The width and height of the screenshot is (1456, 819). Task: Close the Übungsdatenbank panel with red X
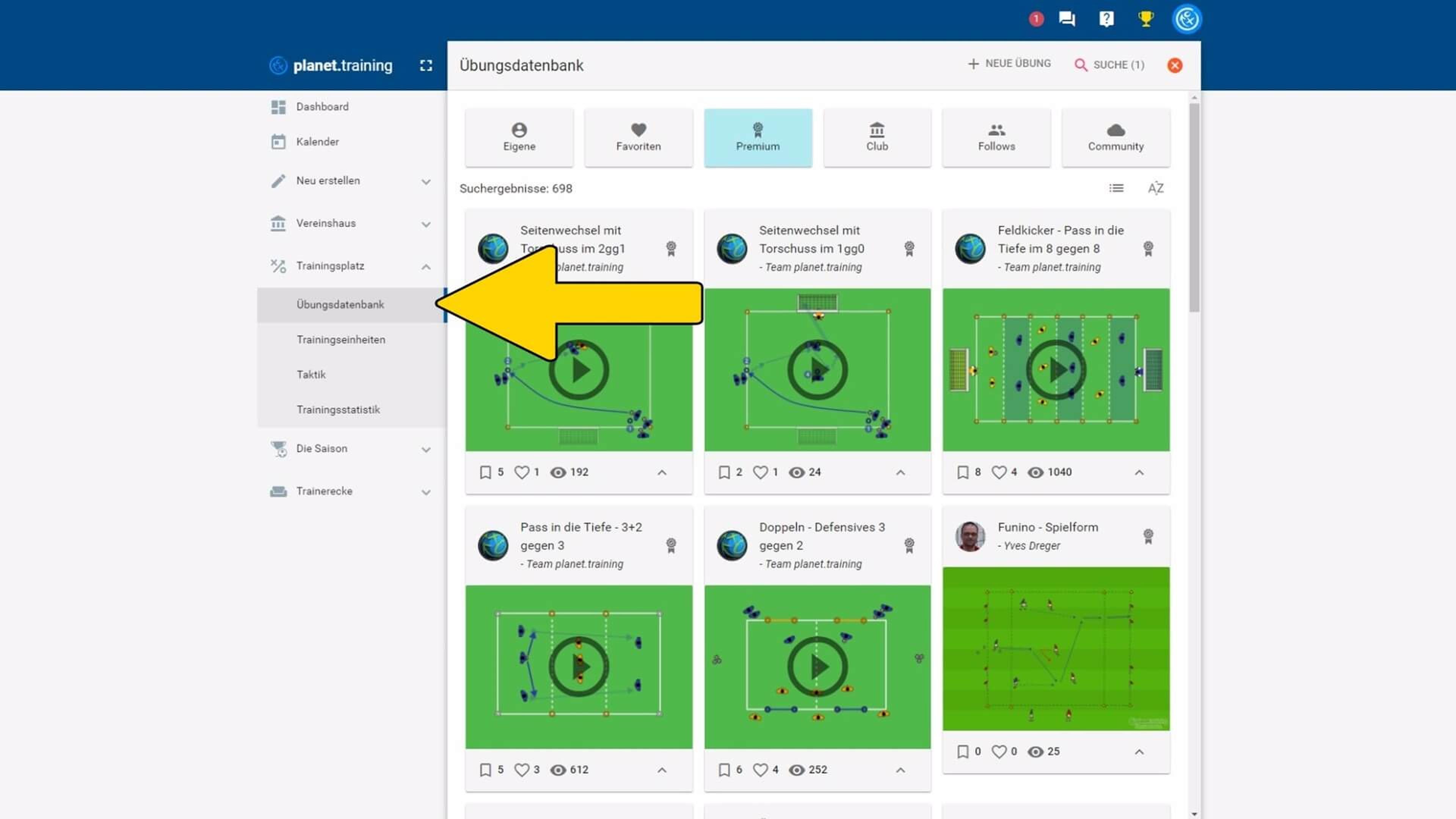coord(1175,66)
